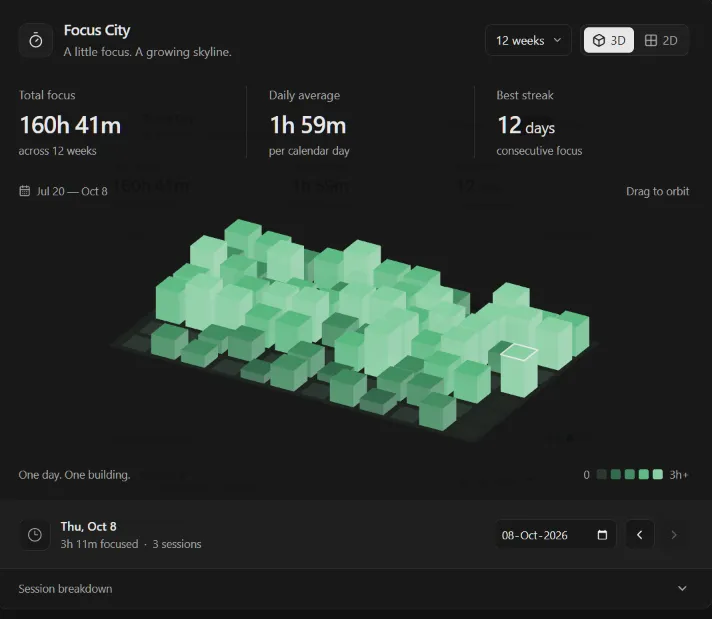
Task: Open the date picker calendar icon
Action: tap(602, 535)
